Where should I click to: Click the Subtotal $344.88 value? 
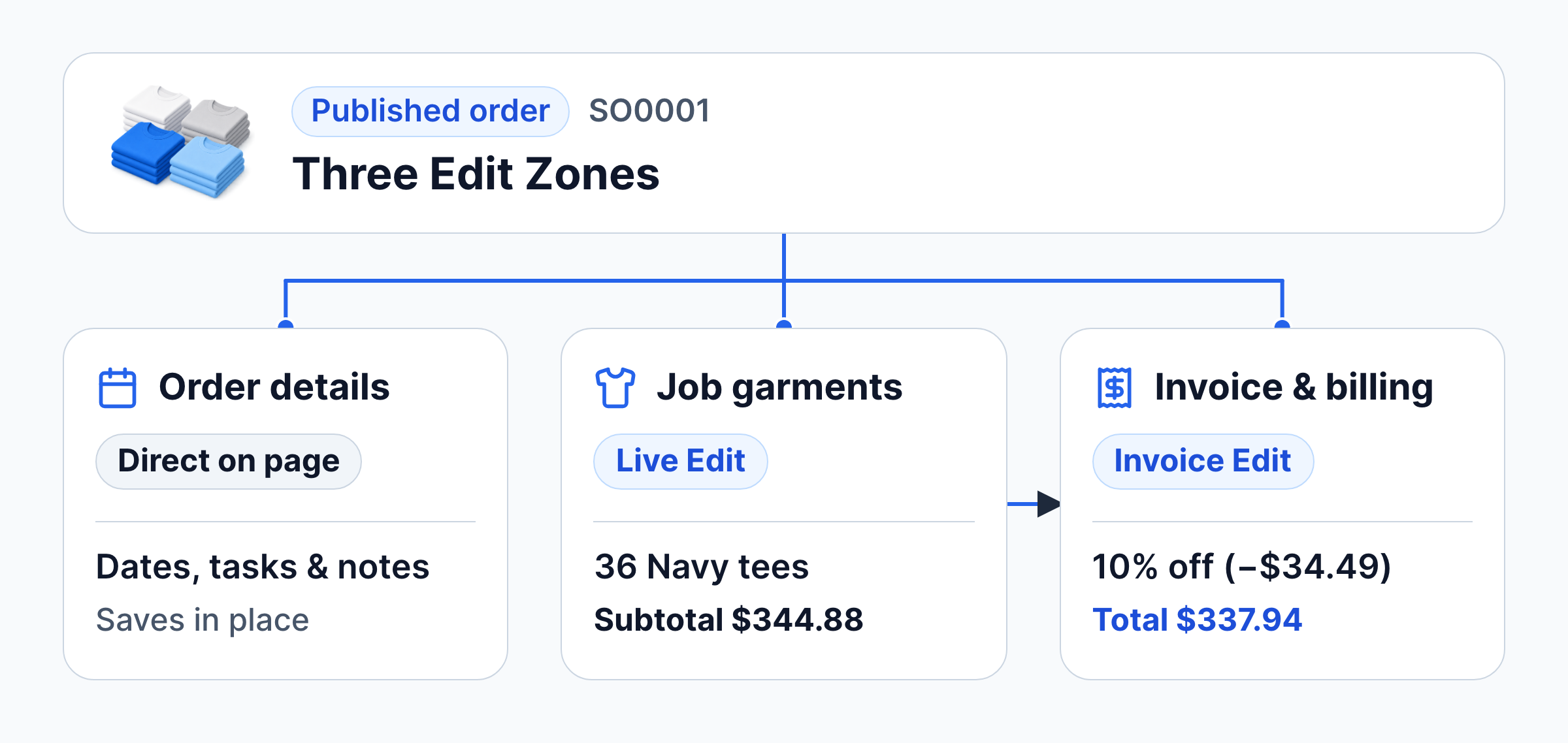[x=728, y=620]
